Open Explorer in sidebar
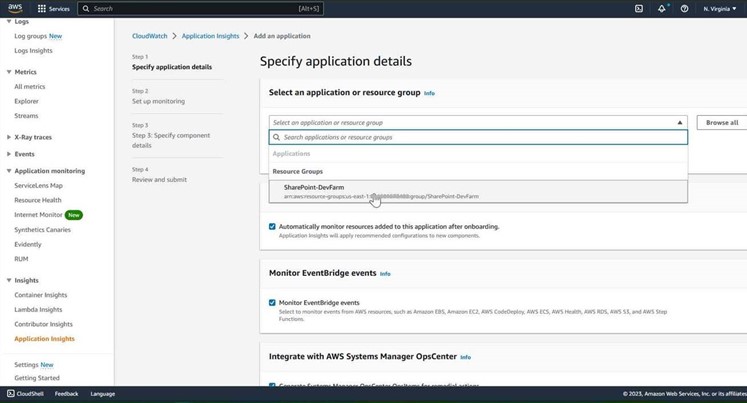747x403 pixels. [26, 101]
